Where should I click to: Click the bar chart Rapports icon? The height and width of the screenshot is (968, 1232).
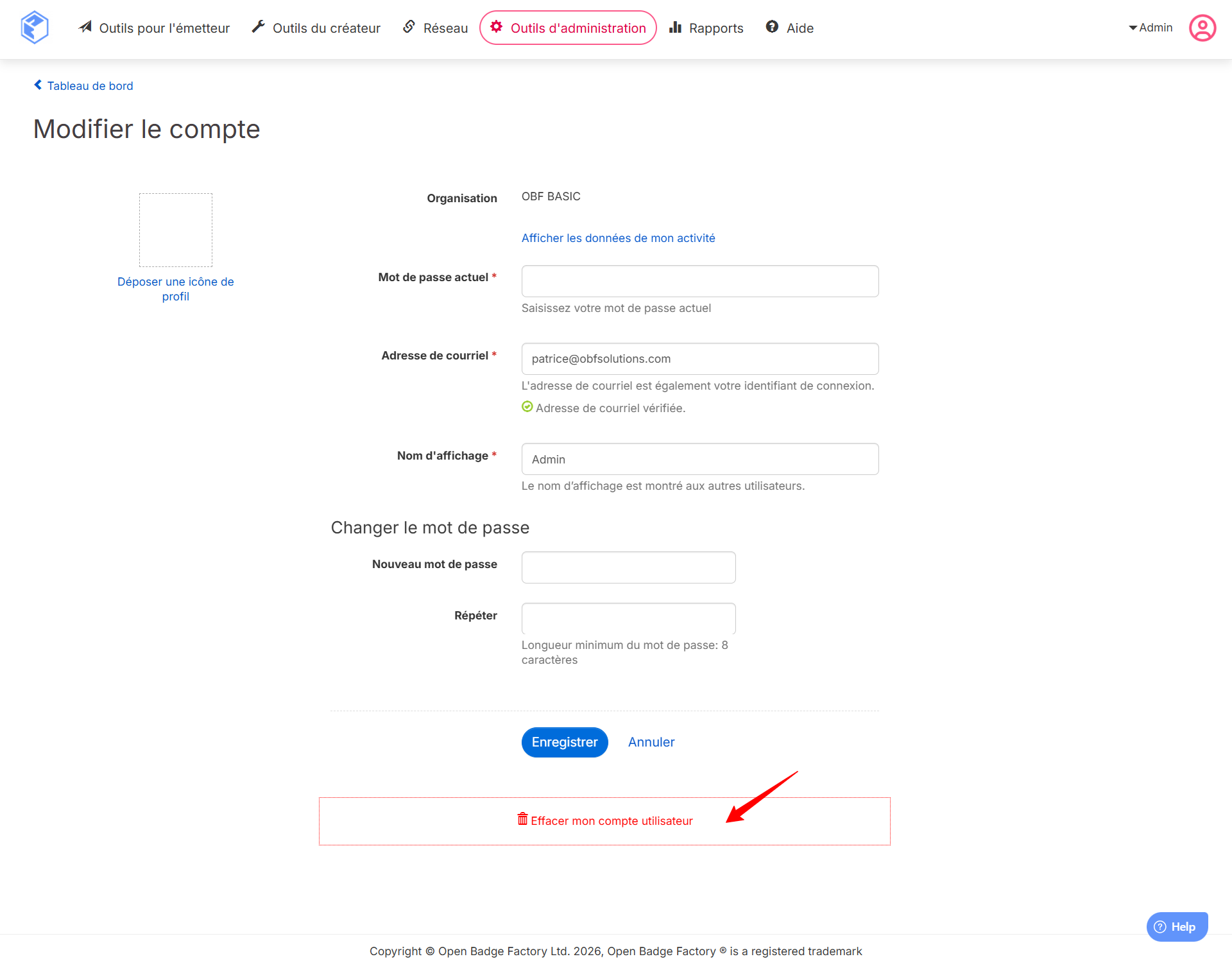pyautogui.click(x=675, y=27)
